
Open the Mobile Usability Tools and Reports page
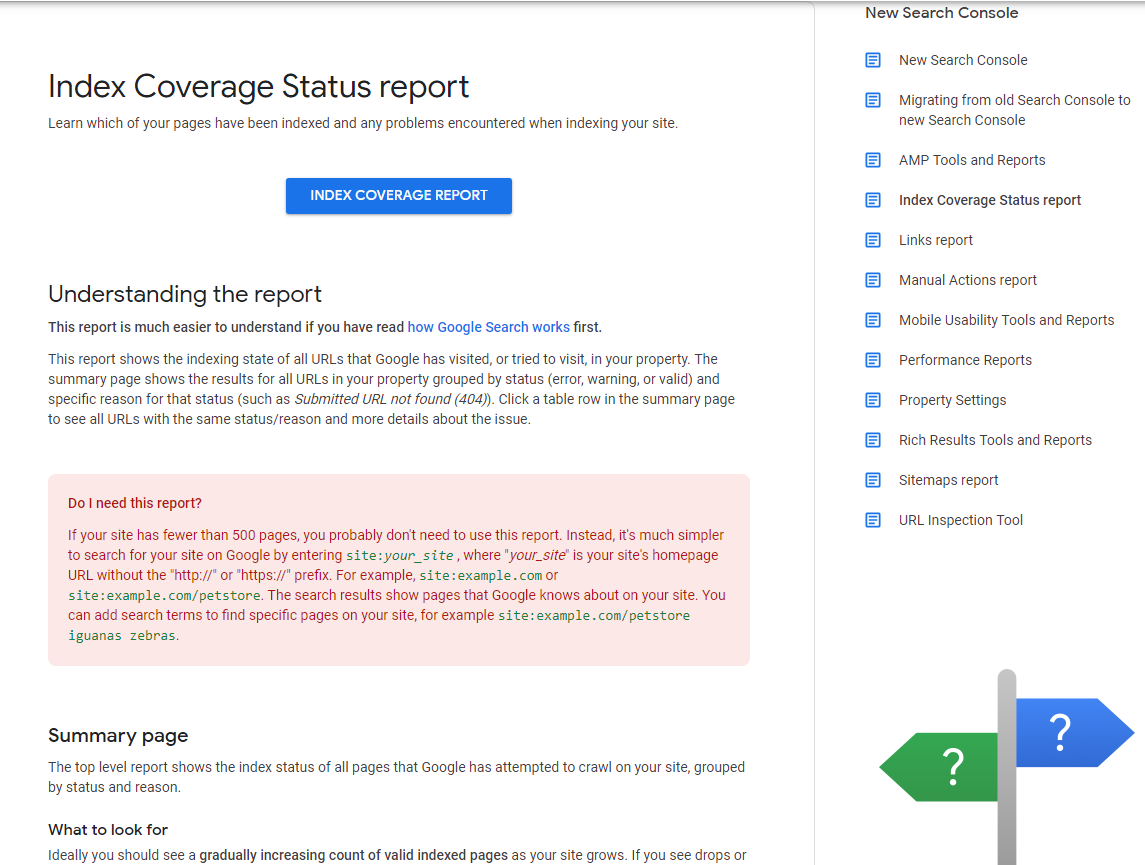(x=1006, y=320)
